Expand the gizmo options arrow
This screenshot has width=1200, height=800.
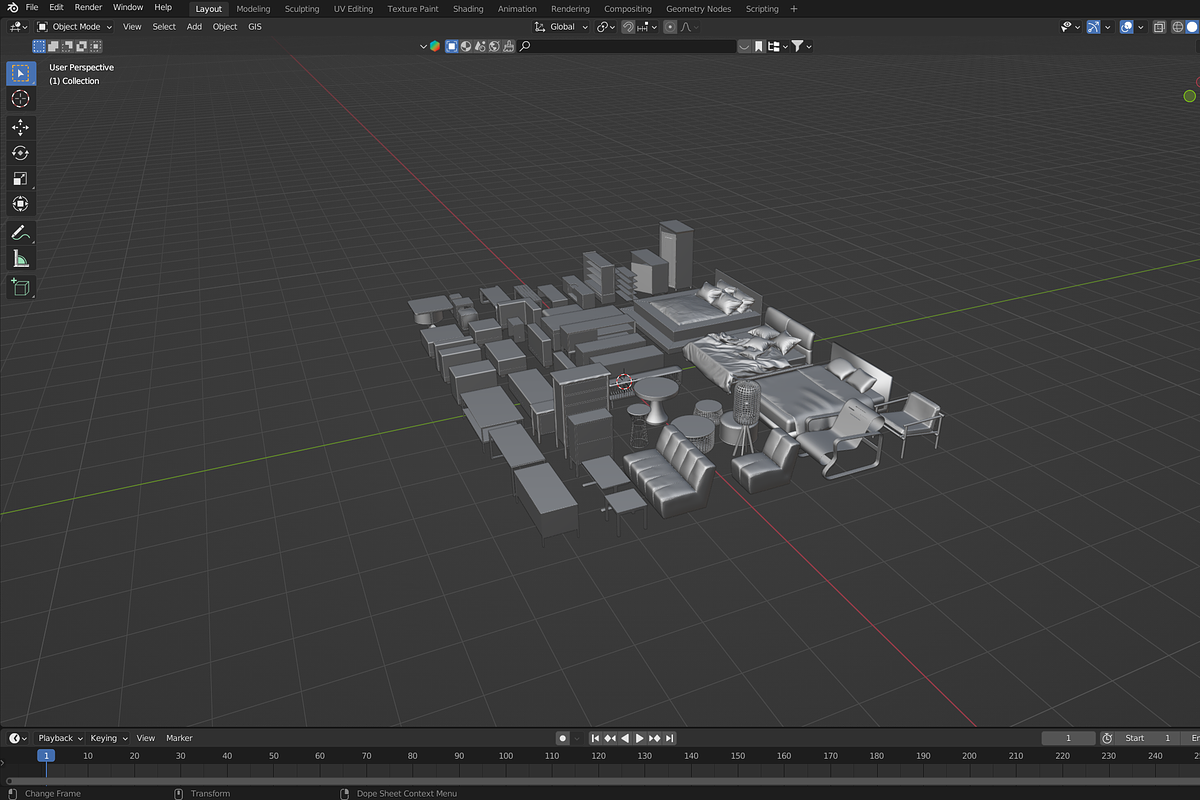(1109, 27)
